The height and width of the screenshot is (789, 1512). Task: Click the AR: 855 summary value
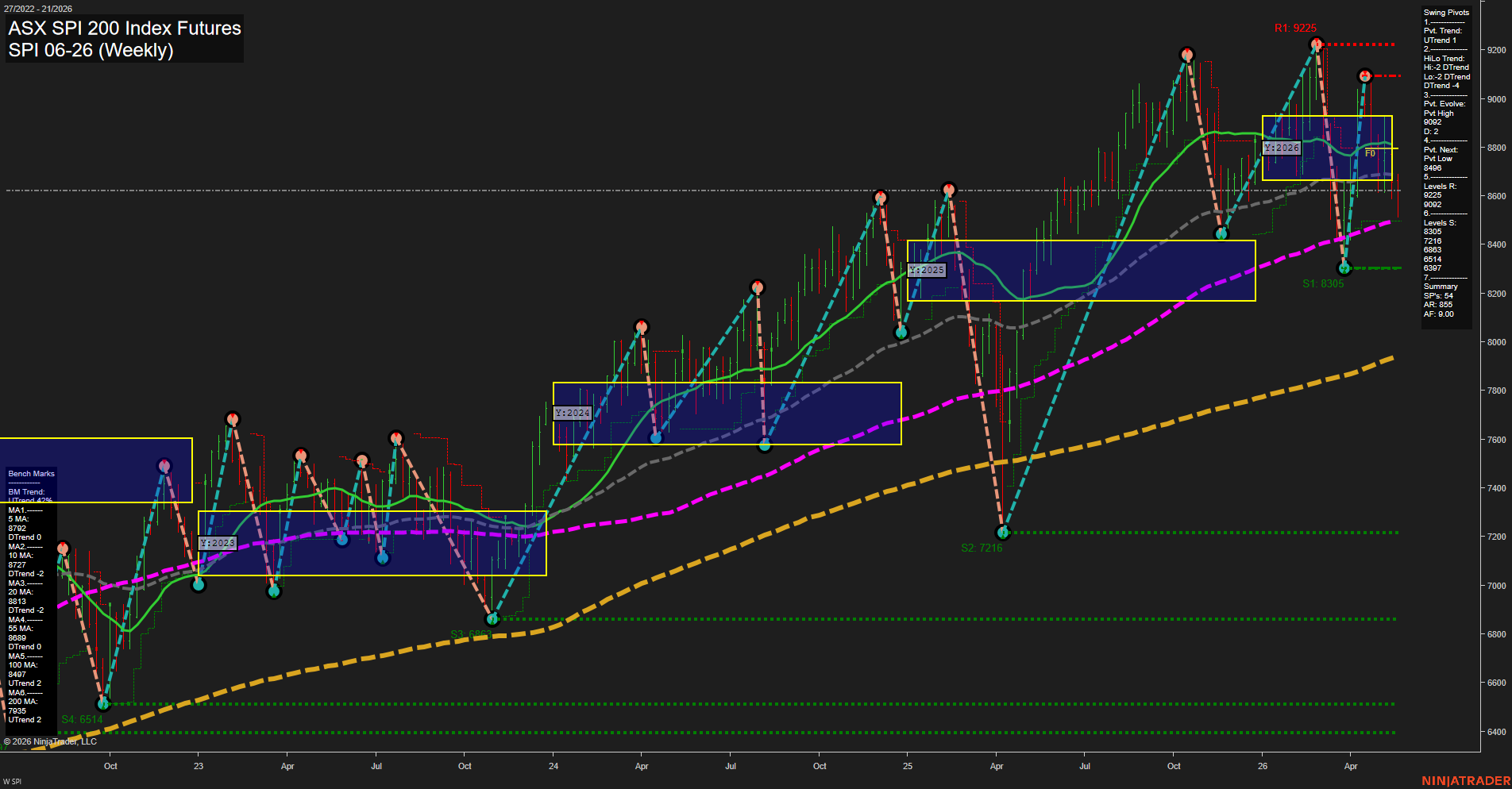coord(1437,305)
